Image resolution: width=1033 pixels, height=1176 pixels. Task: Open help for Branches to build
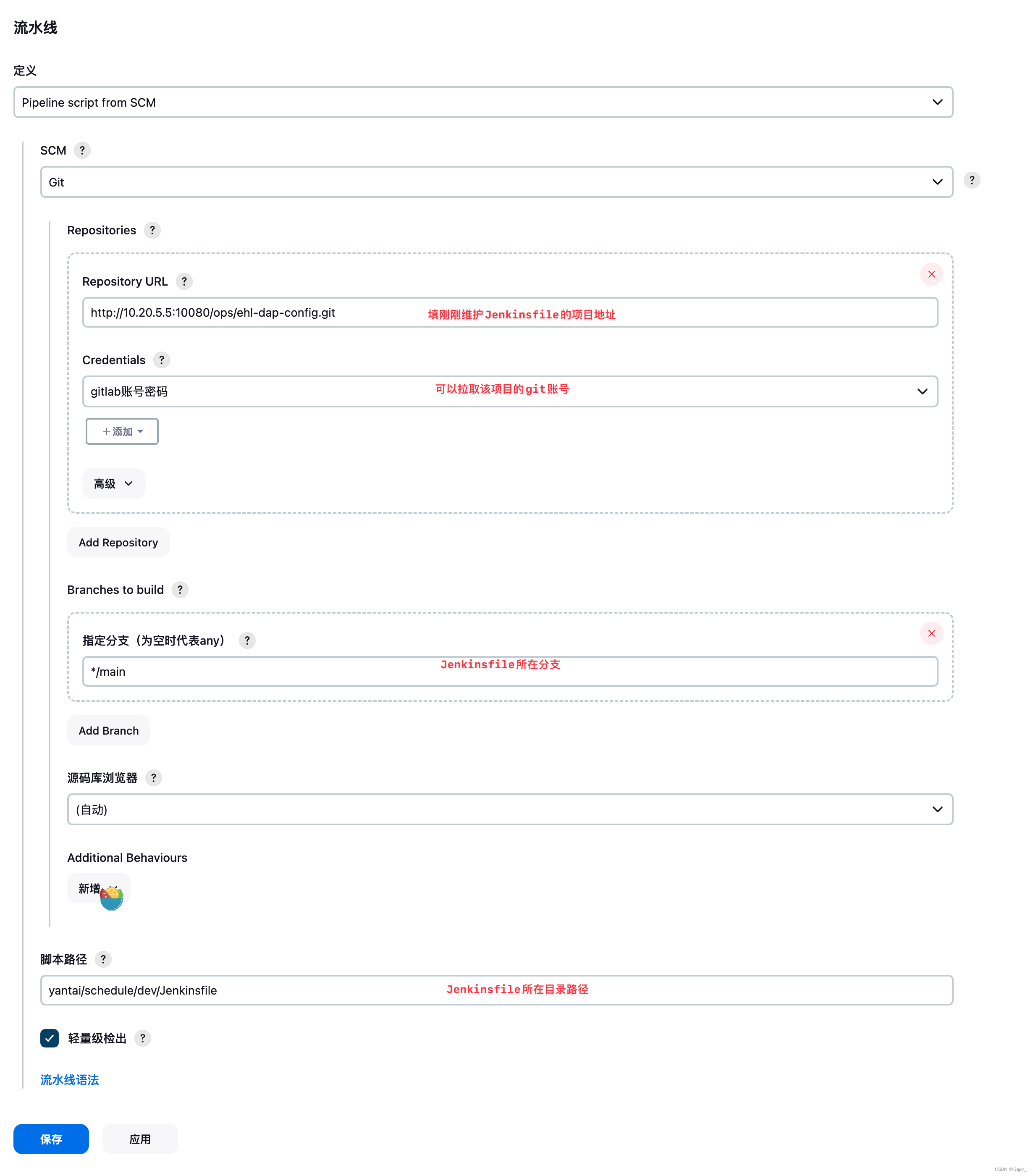click(x=180, y=590)
